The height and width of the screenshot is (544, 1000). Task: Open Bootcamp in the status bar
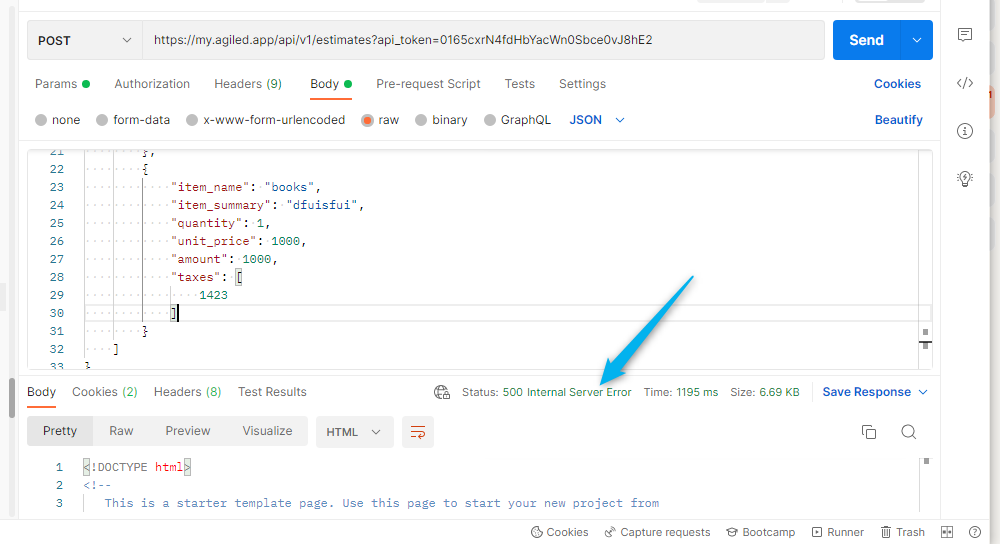click(x=761, y=532)
